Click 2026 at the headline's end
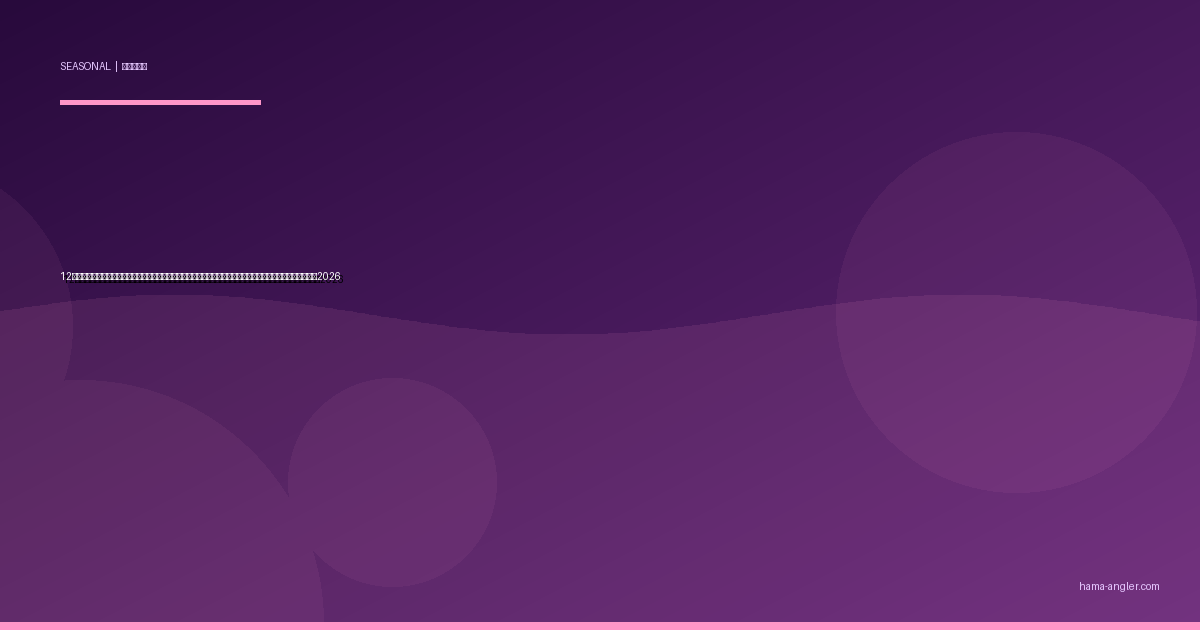The image size is (1200, 630). pos(329,277)
